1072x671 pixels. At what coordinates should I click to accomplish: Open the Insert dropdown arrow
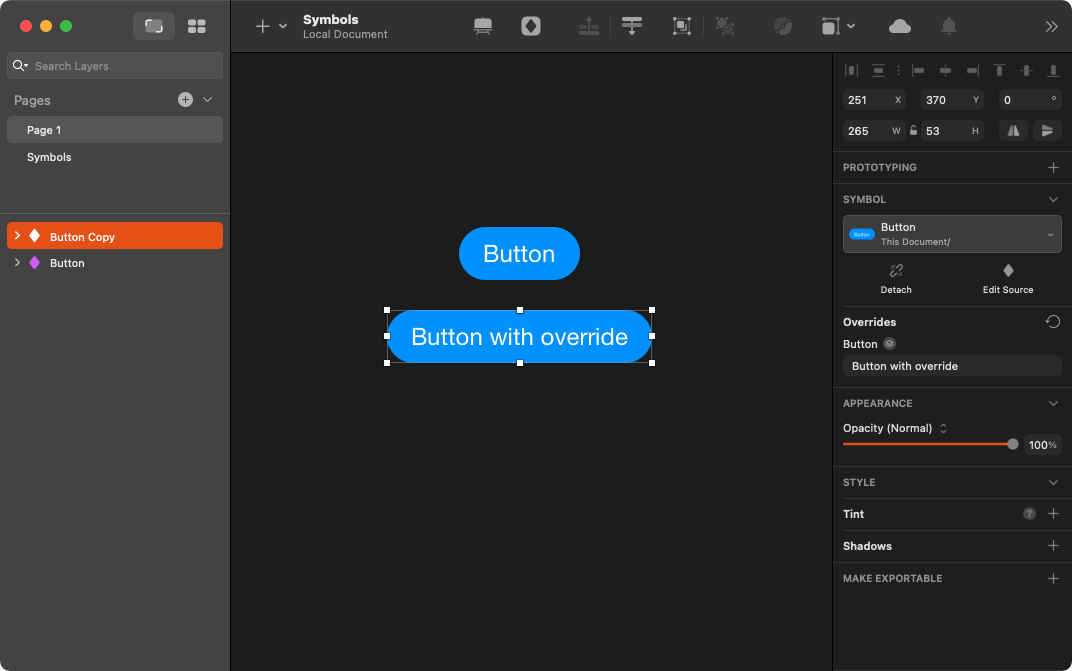pos(283,26)
